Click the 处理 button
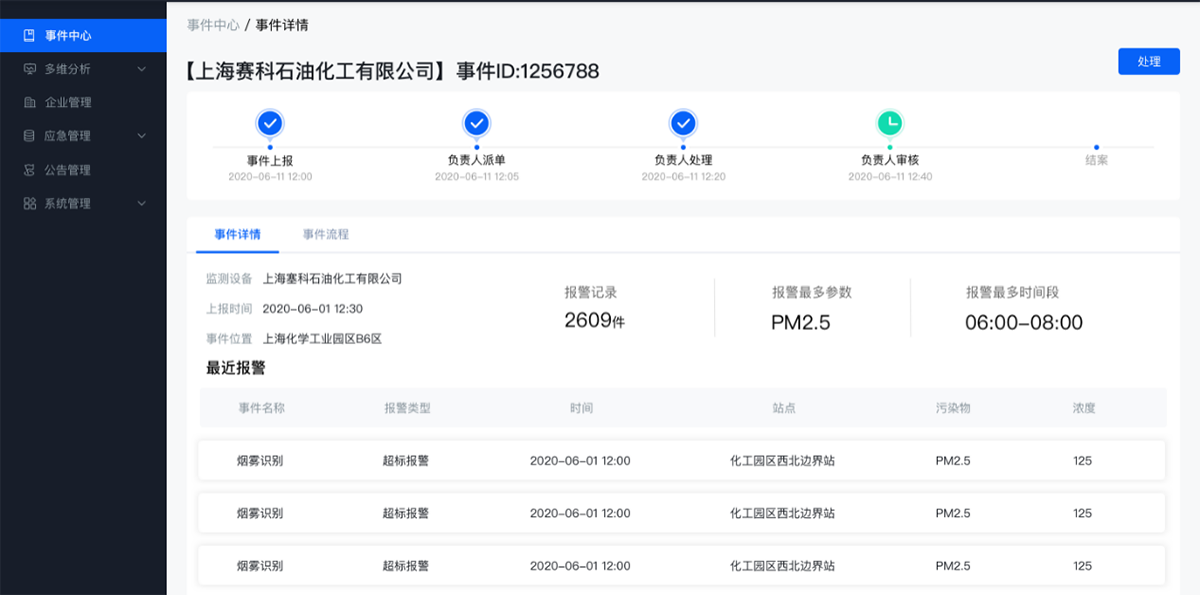This screenshot has height=595, width=1200. click(1148, 61)
